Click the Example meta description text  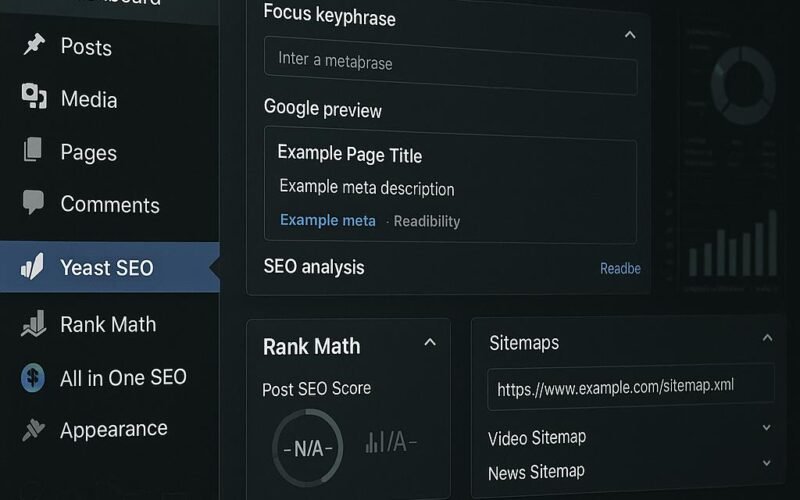pyautogui.click(x=367, y=188)
